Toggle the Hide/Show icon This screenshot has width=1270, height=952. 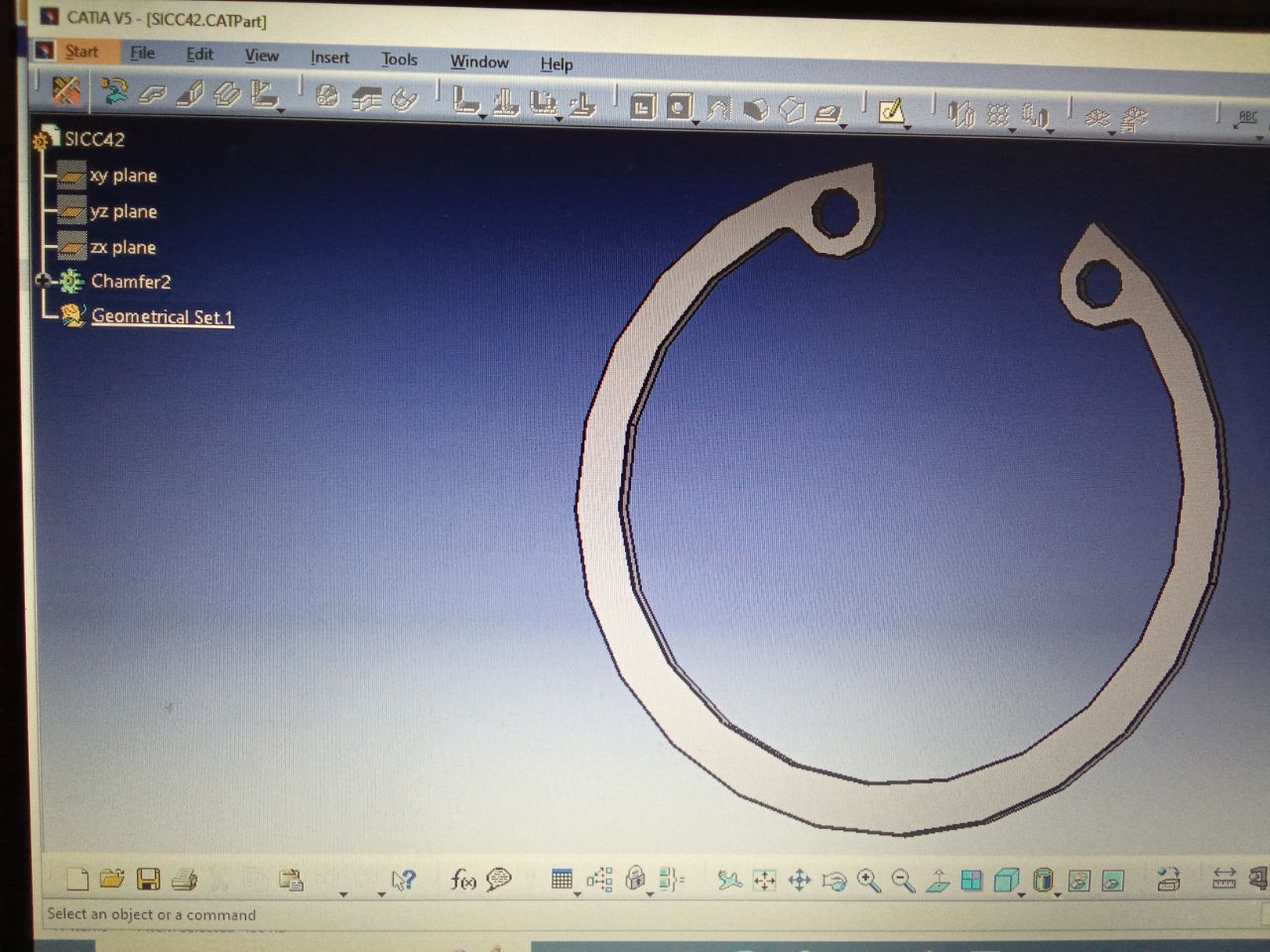(x=1079, y=881)
